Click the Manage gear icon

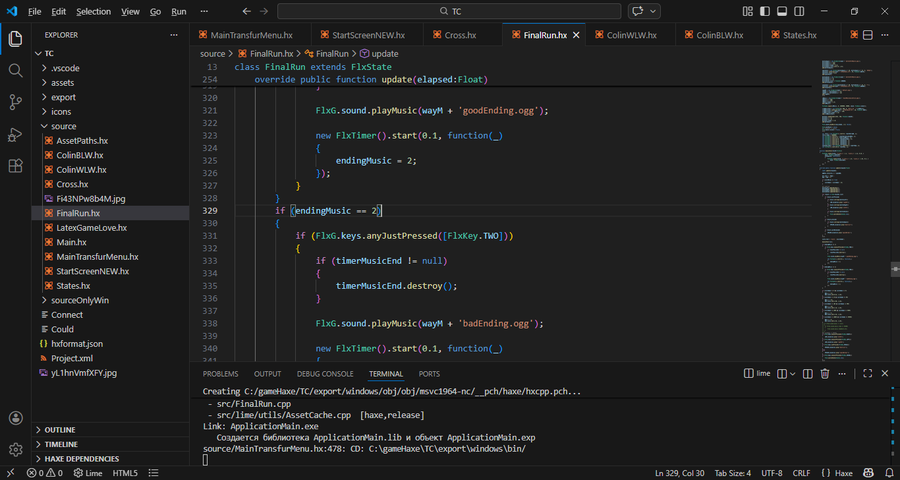(x=15, y=450)
